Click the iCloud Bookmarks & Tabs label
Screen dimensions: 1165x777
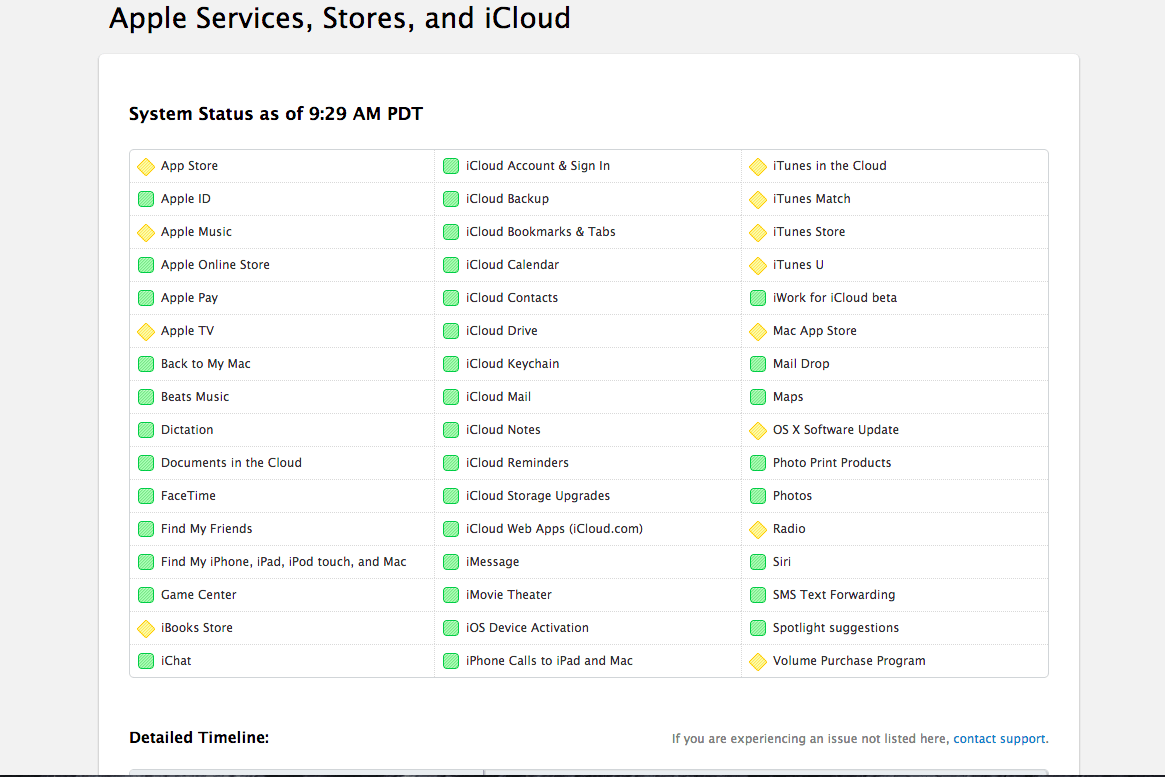pyautogui.click(x=540, y=232)
